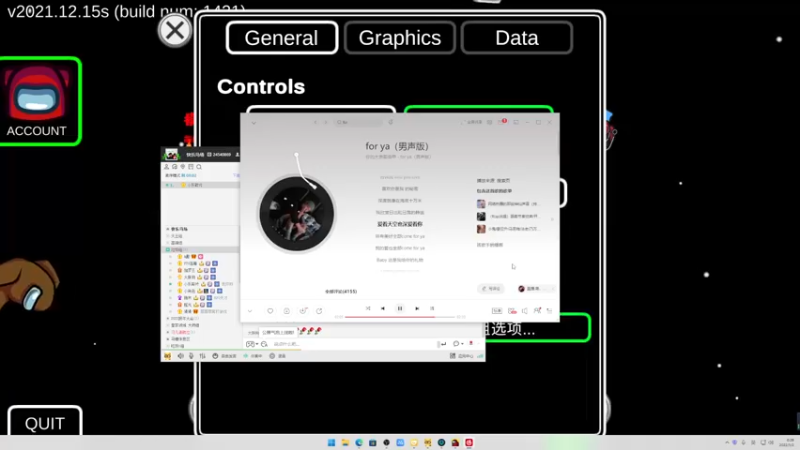
Task: Share the current song
Action: click(x=319, y=311)
